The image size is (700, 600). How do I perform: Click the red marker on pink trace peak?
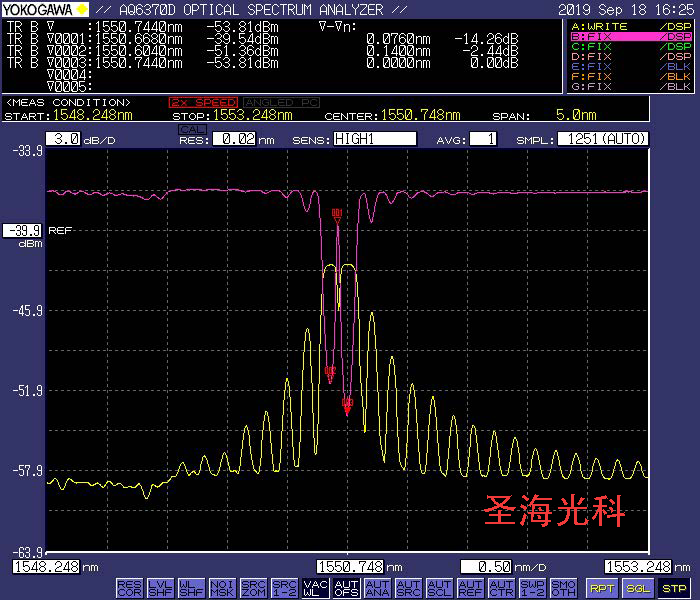pos(337,213)
